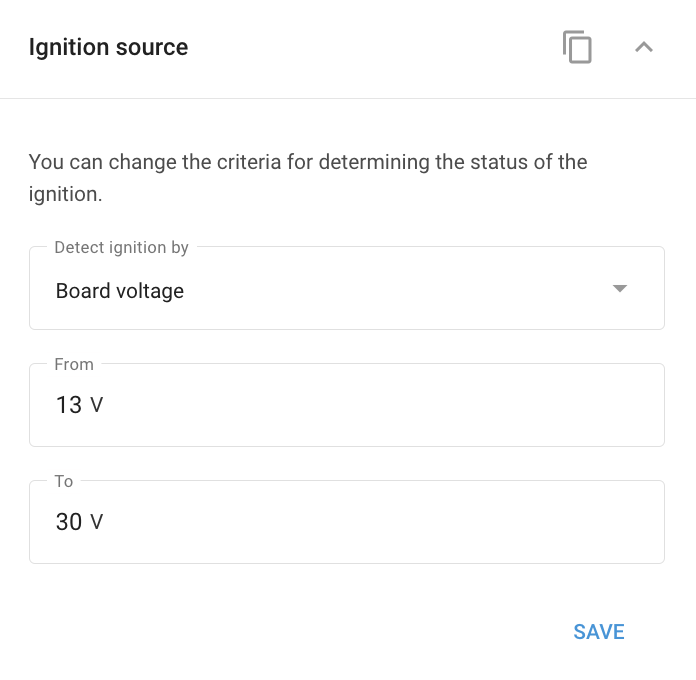The image size is (696, 680).
Task: Open the Detect ignition by dropdown
Action: coord(347,288)
